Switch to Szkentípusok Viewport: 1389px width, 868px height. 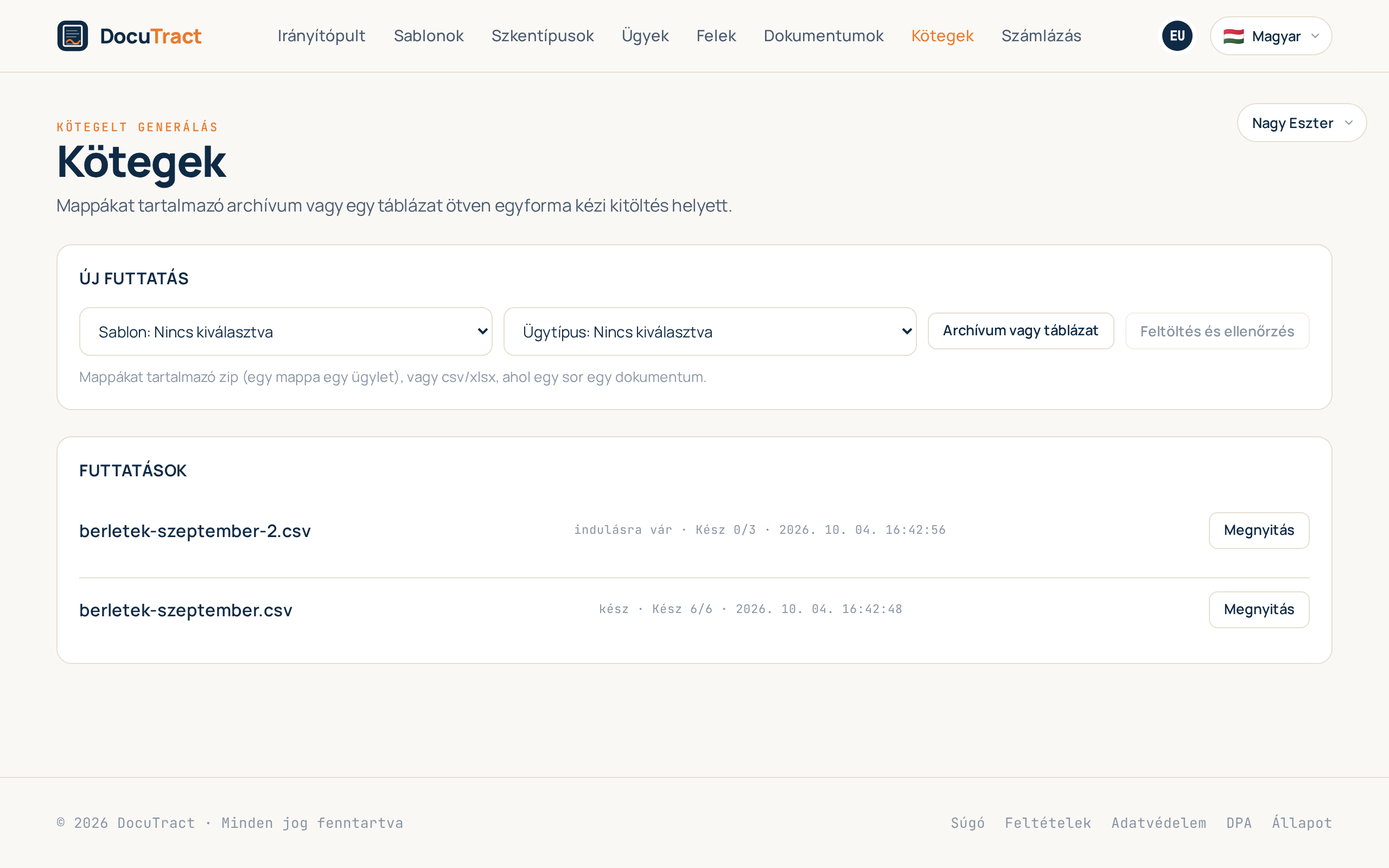coord(543,36)
